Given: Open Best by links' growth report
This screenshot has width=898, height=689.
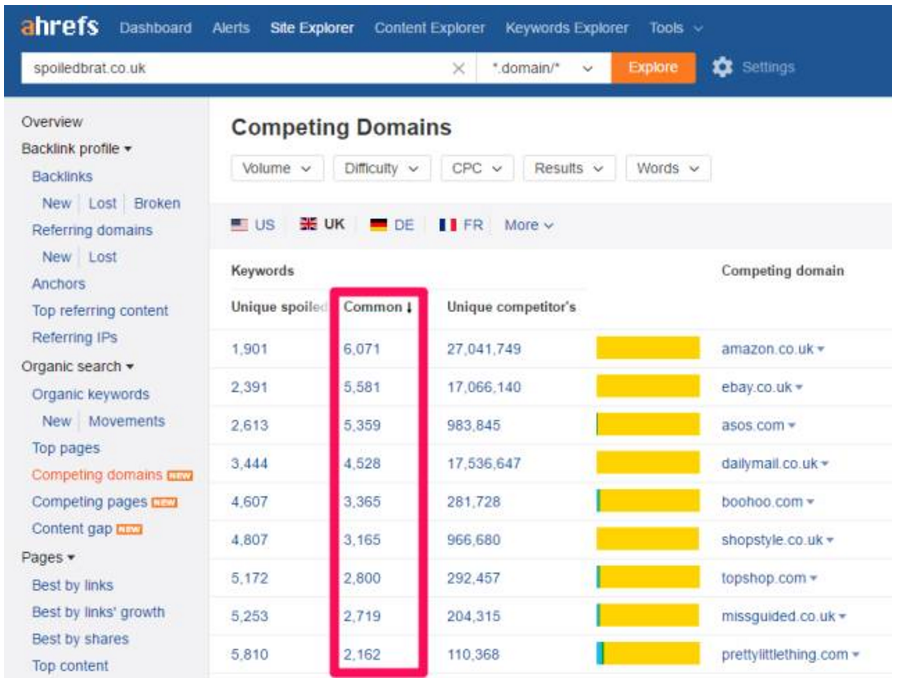Looking at the screenshot, I should click(99, 612).
